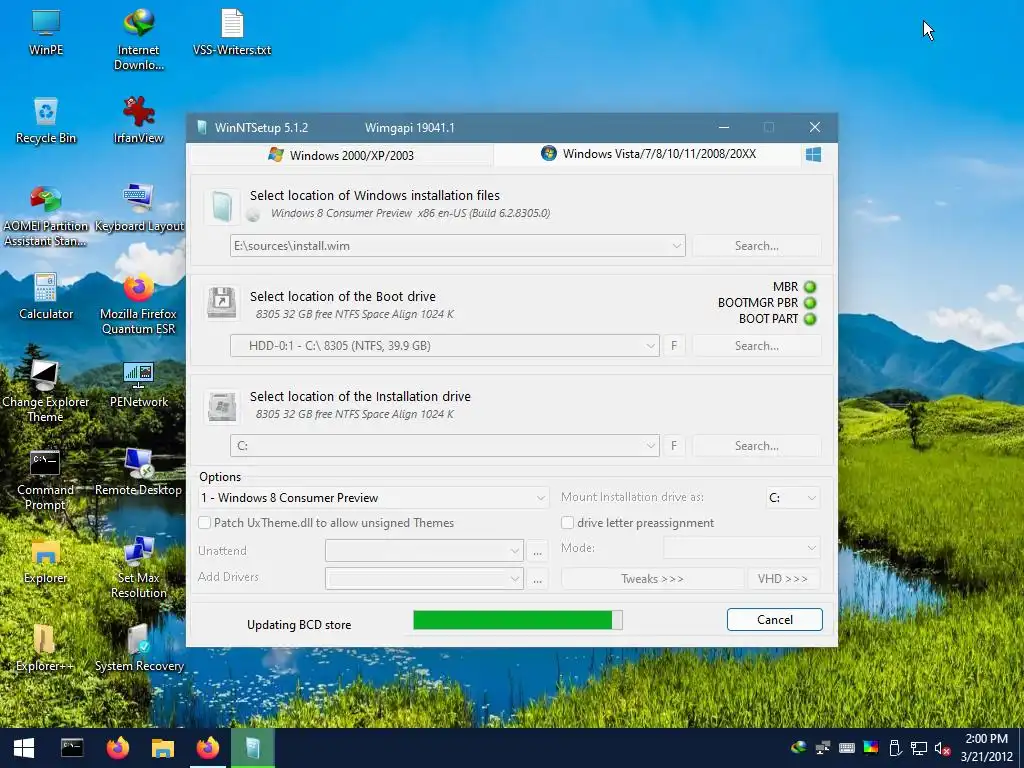Click the green MBR status indicator
Image resolution: width=1024 pixels, height=768 pixels.
810,287
